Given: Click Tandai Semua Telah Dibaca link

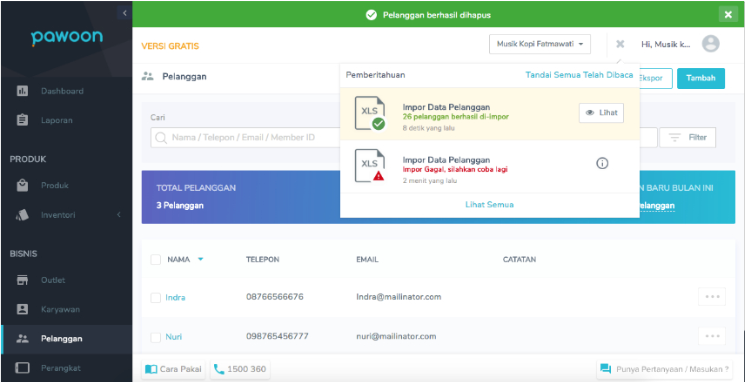Looking at the screenshot, I should click(x=579, y=75).
